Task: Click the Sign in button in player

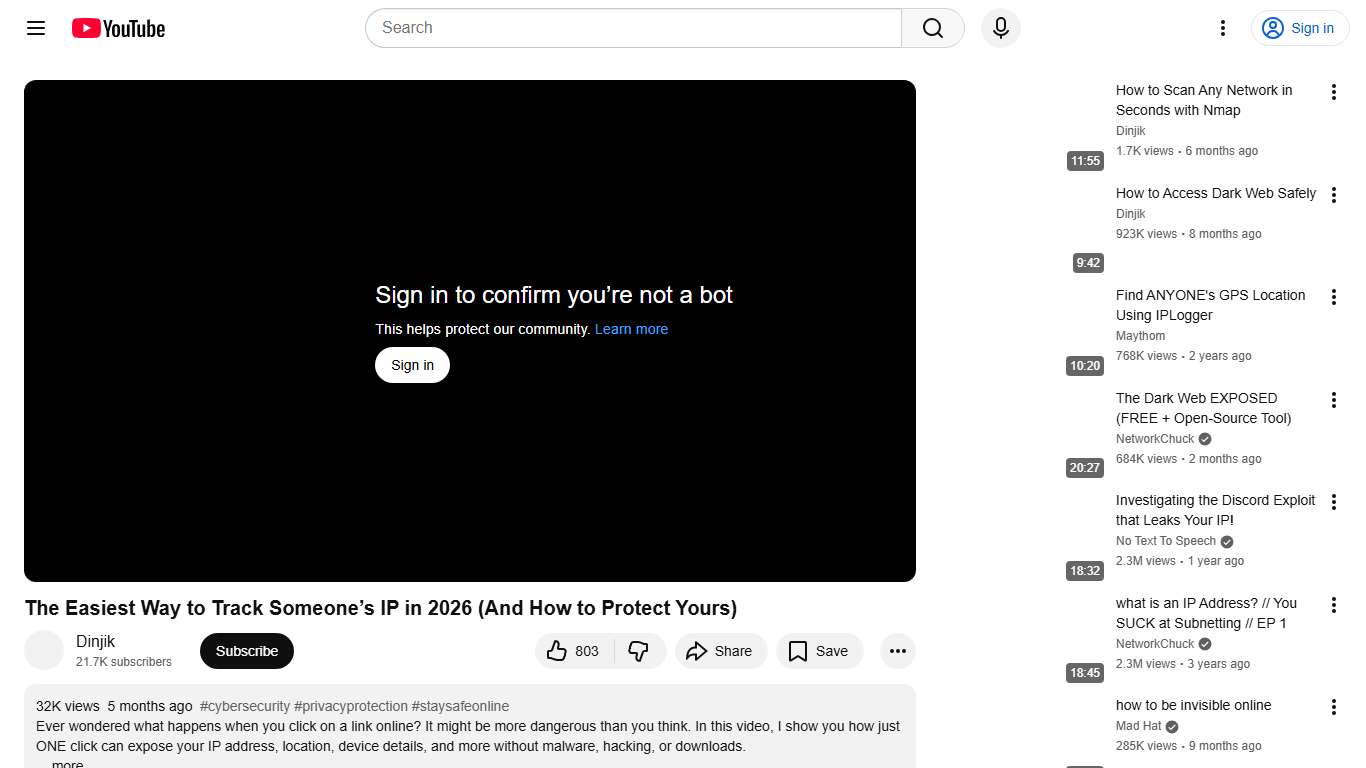Action: click(x=411, y=365)
